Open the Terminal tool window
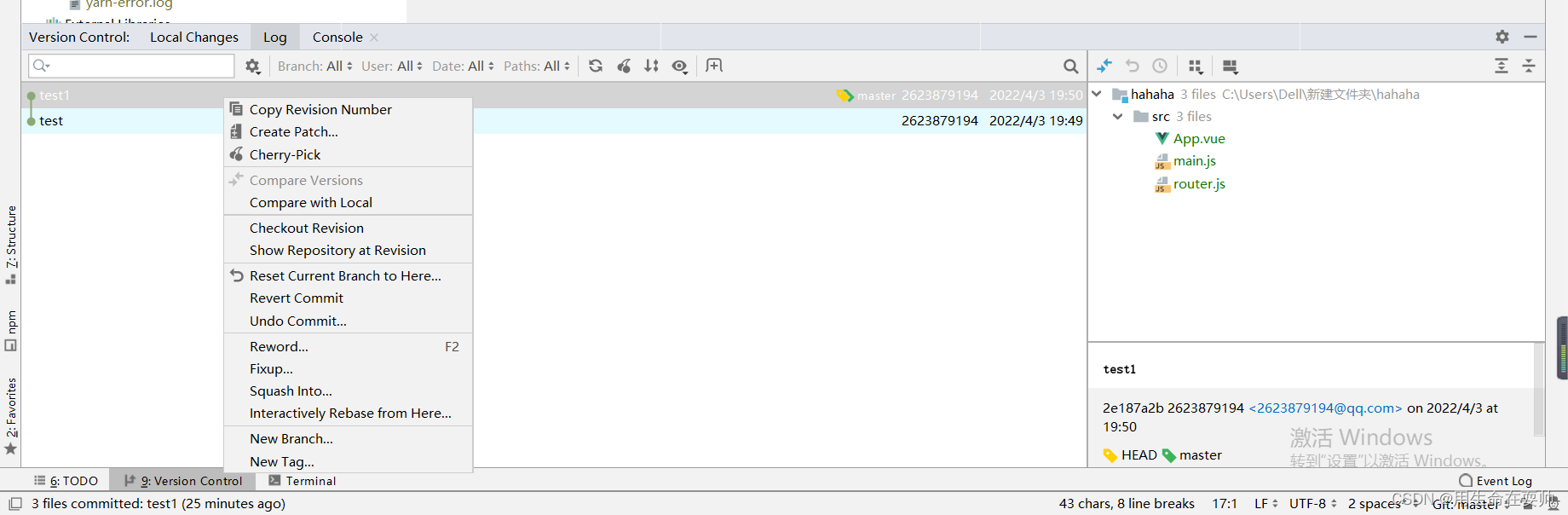Screen dimensions: 1568x515 (303, 481)
